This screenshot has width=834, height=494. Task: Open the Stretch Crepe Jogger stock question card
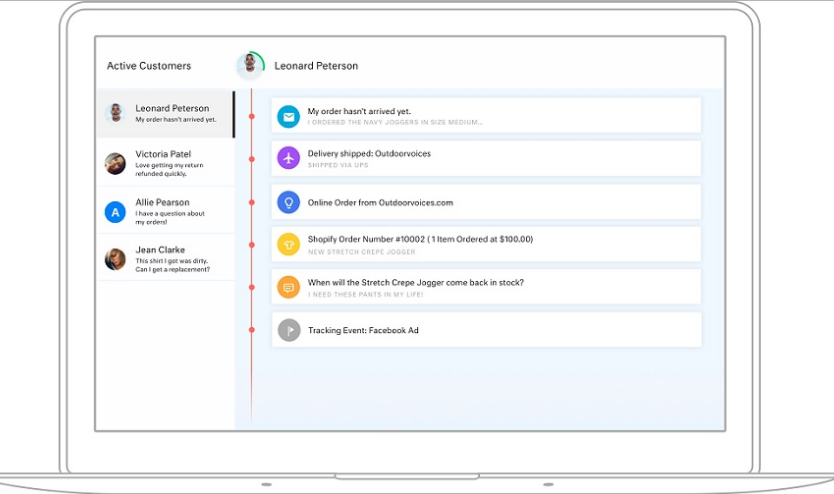point(486,287)
